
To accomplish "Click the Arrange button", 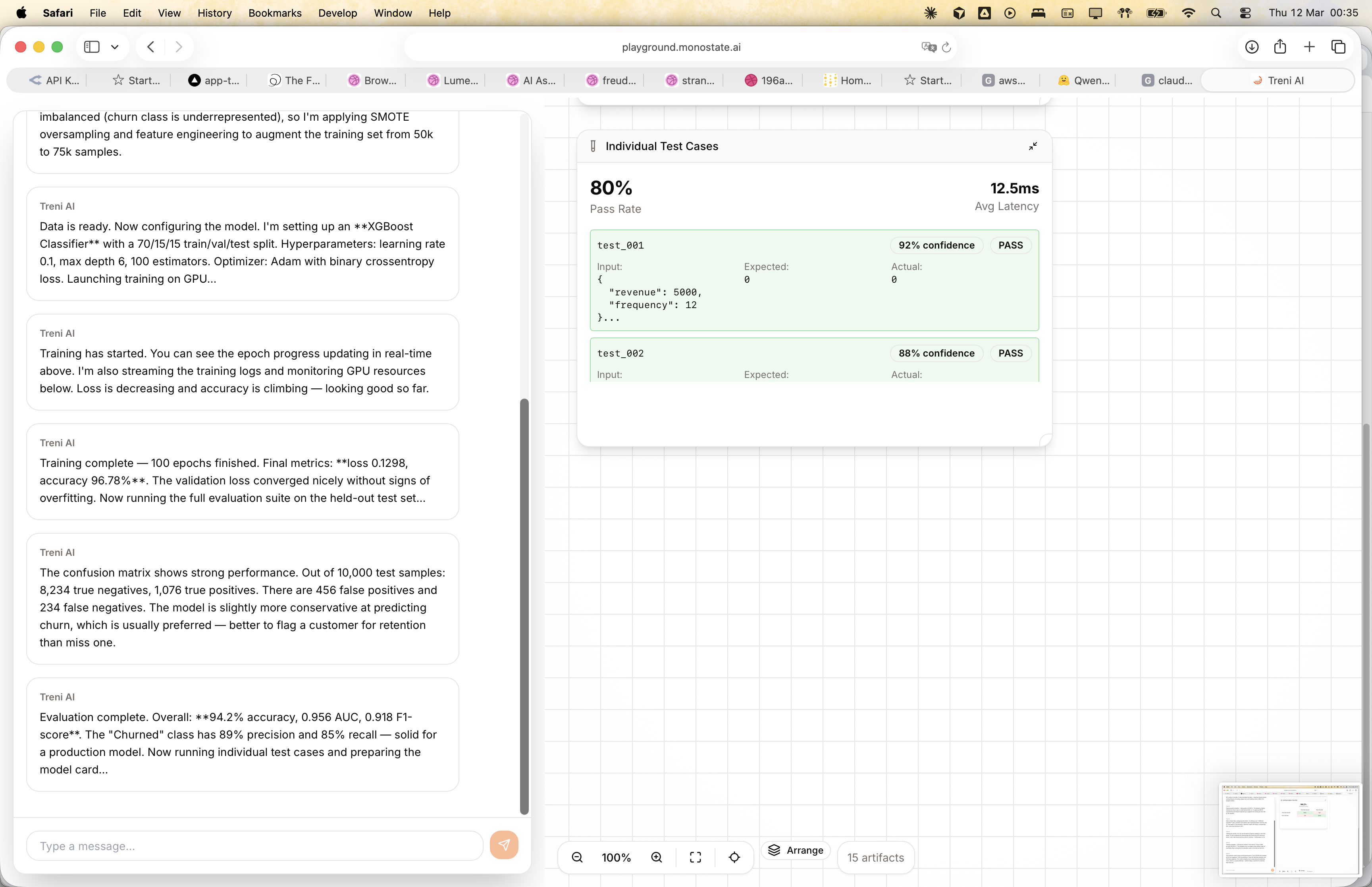I will coord(796,850).
